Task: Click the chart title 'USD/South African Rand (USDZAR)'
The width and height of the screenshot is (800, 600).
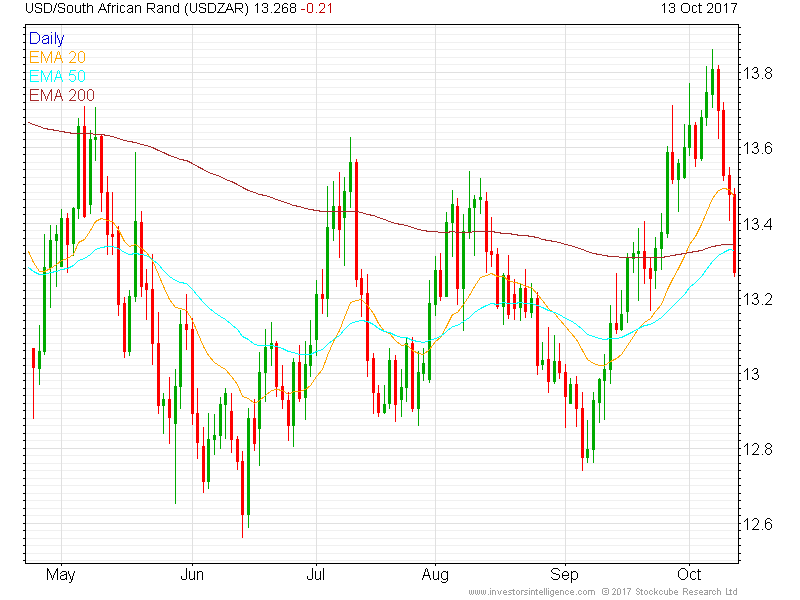Action: (x=137, y=9)
